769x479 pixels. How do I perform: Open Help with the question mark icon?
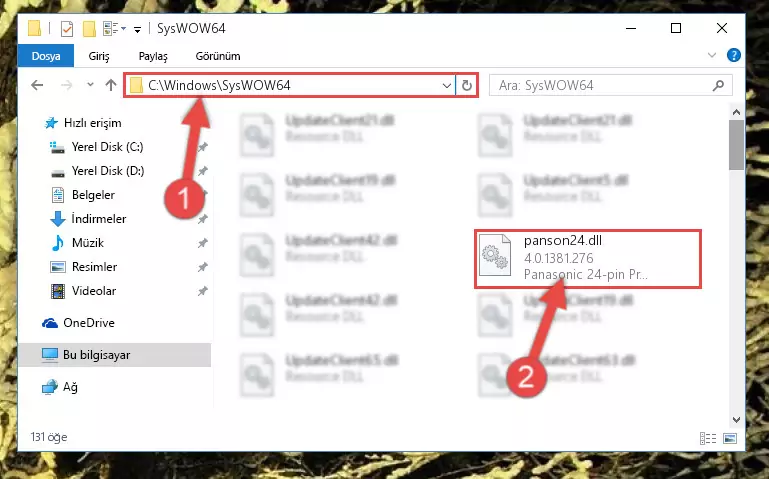point(734,55)
